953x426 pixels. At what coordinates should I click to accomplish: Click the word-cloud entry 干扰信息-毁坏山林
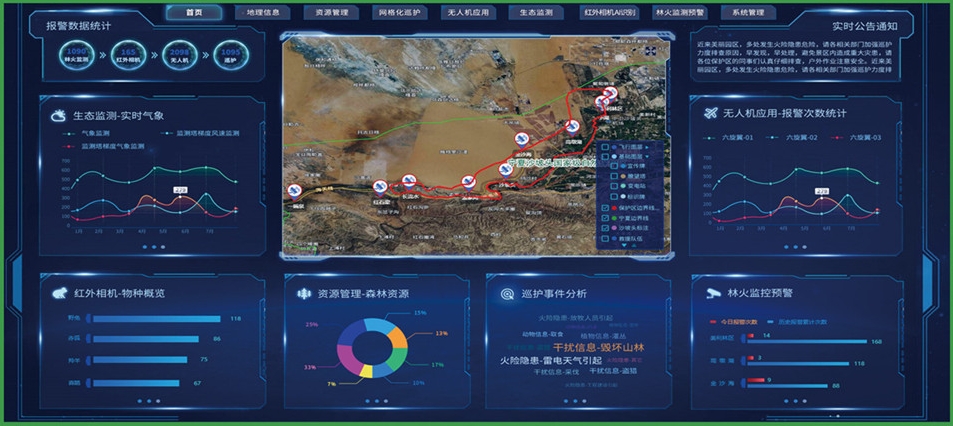[599, 348]
